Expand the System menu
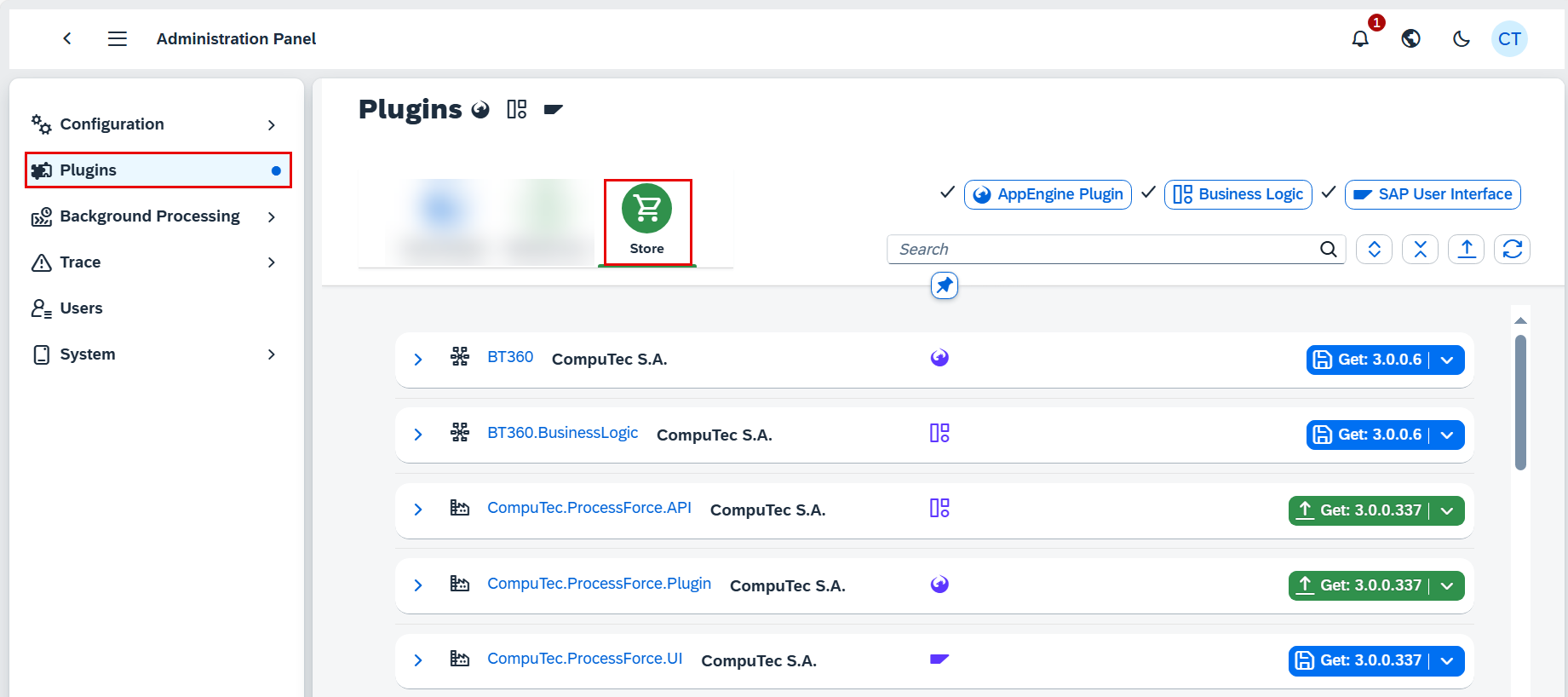Viewport: 1568px width, 697px height. pos(272,354)
